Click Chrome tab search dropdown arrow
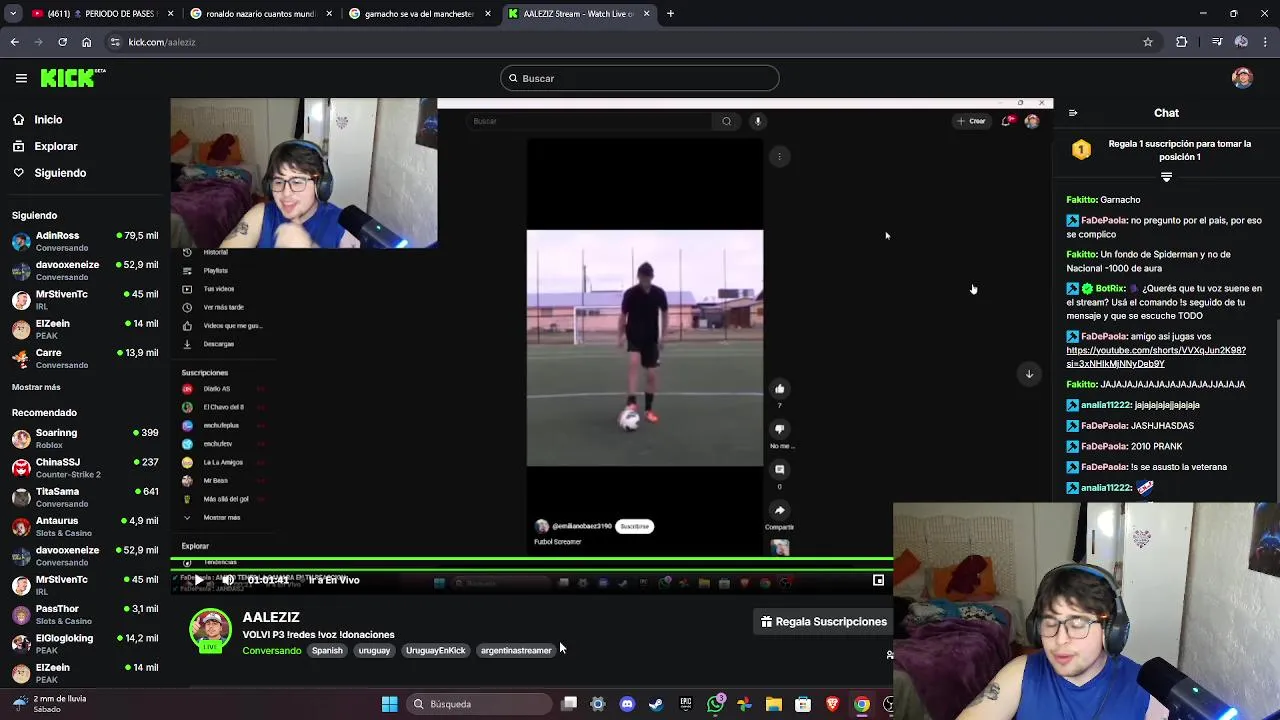 tap(14, 14)
